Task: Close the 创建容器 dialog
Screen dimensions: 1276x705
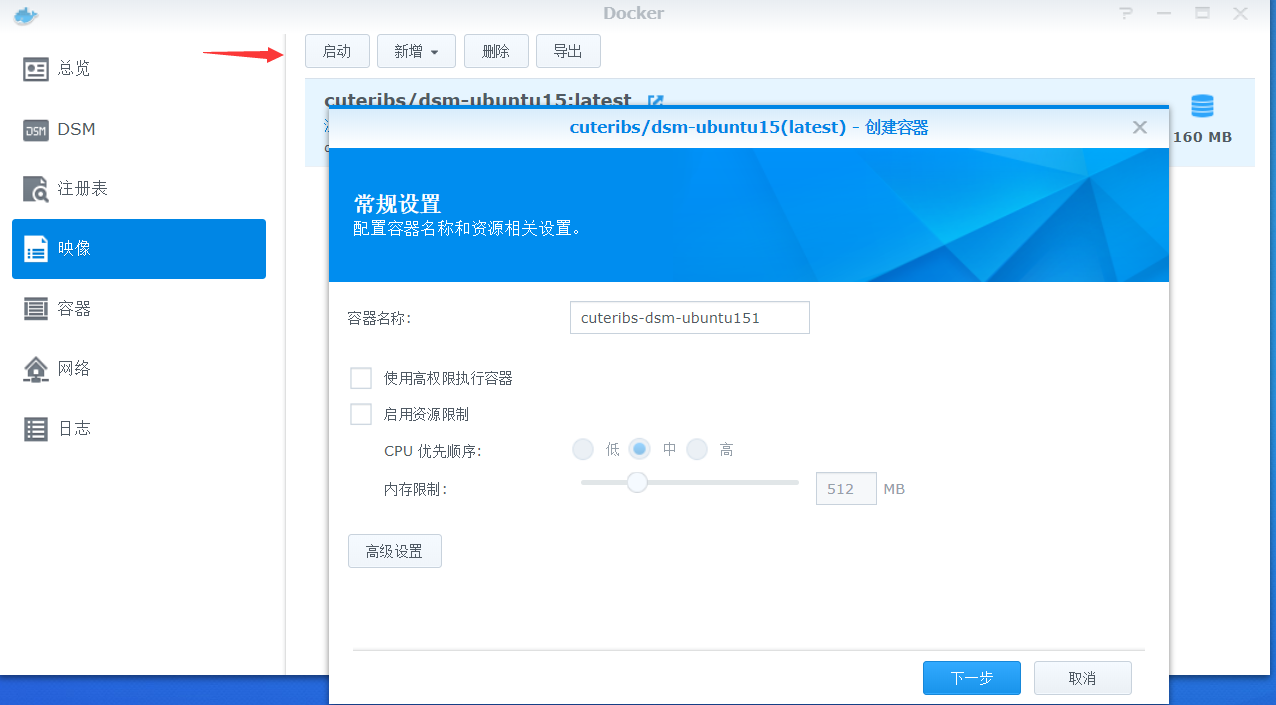Action: coord(1139,127)
